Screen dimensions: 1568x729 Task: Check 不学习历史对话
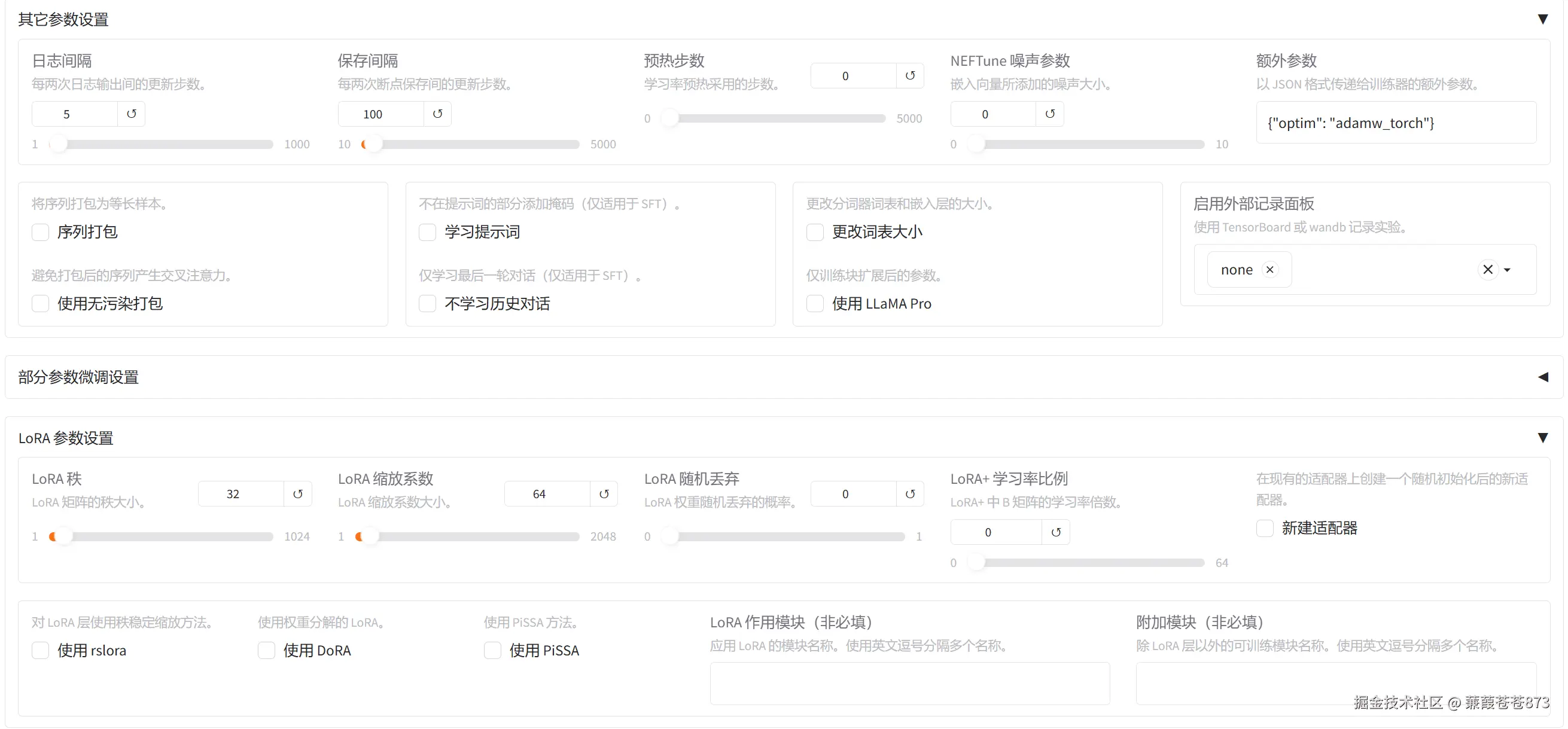pyautogui.click(x=427, y=303)
